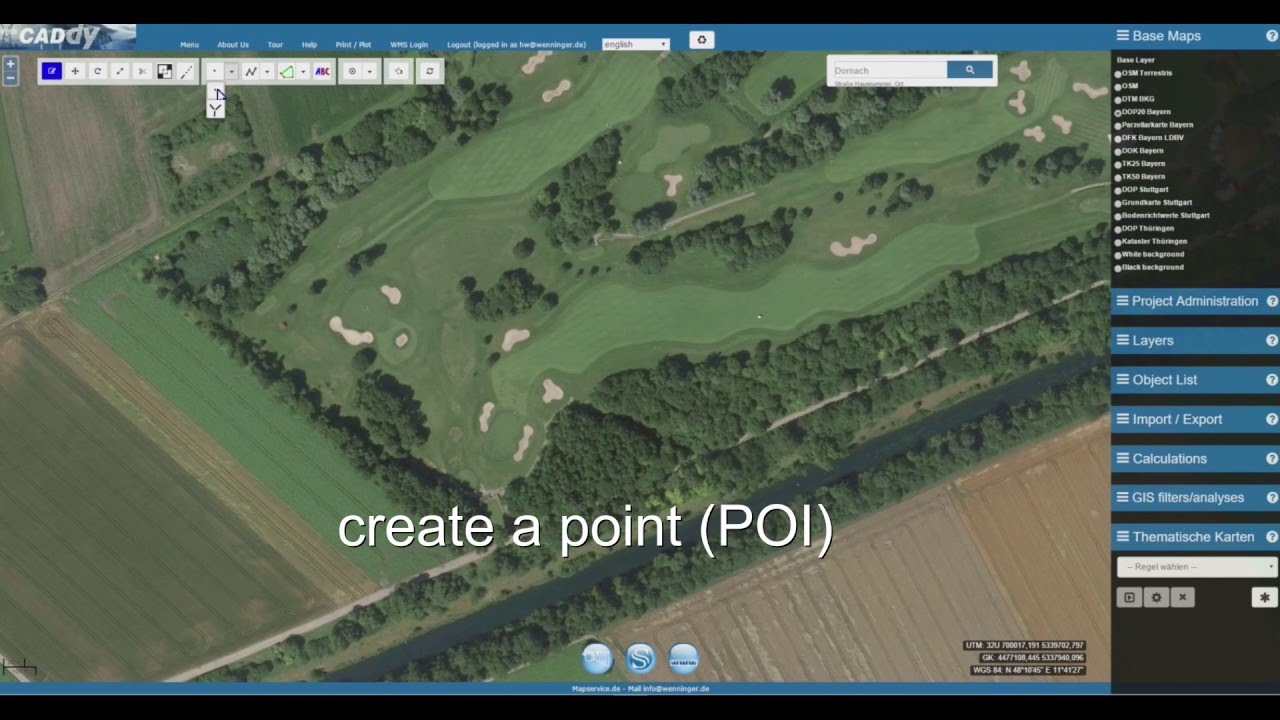1280x720 pixels.
Task: Click the circle target tool
Action: point(352,71)
